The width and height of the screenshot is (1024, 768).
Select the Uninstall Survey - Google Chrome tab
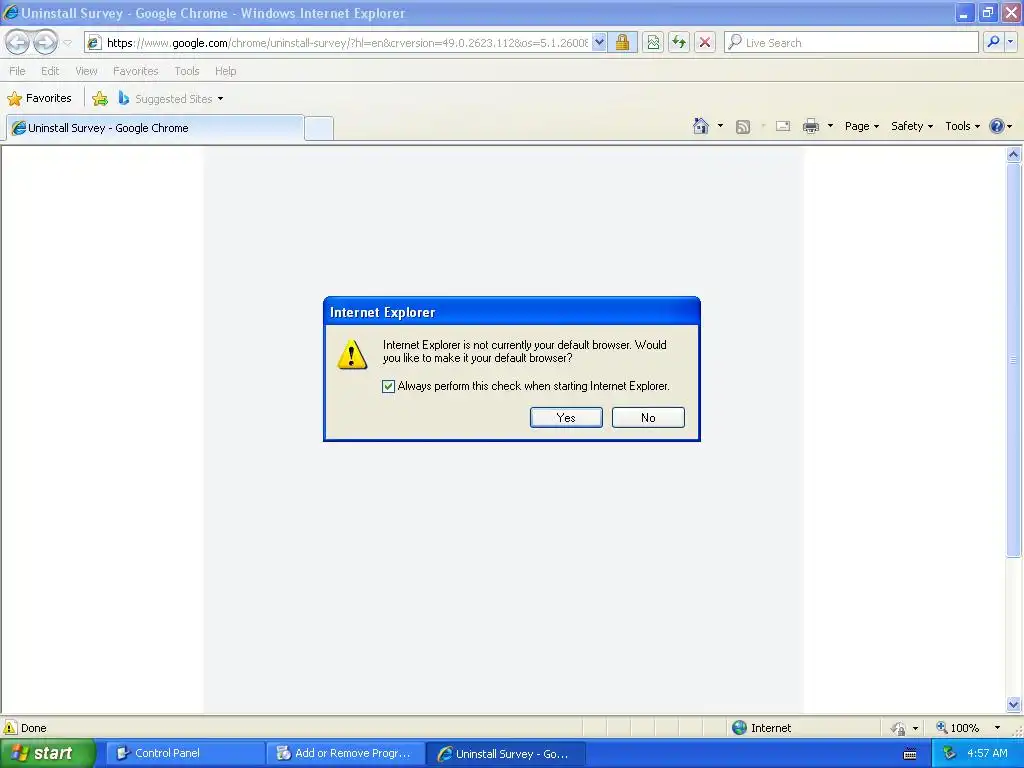click(155, 128)
